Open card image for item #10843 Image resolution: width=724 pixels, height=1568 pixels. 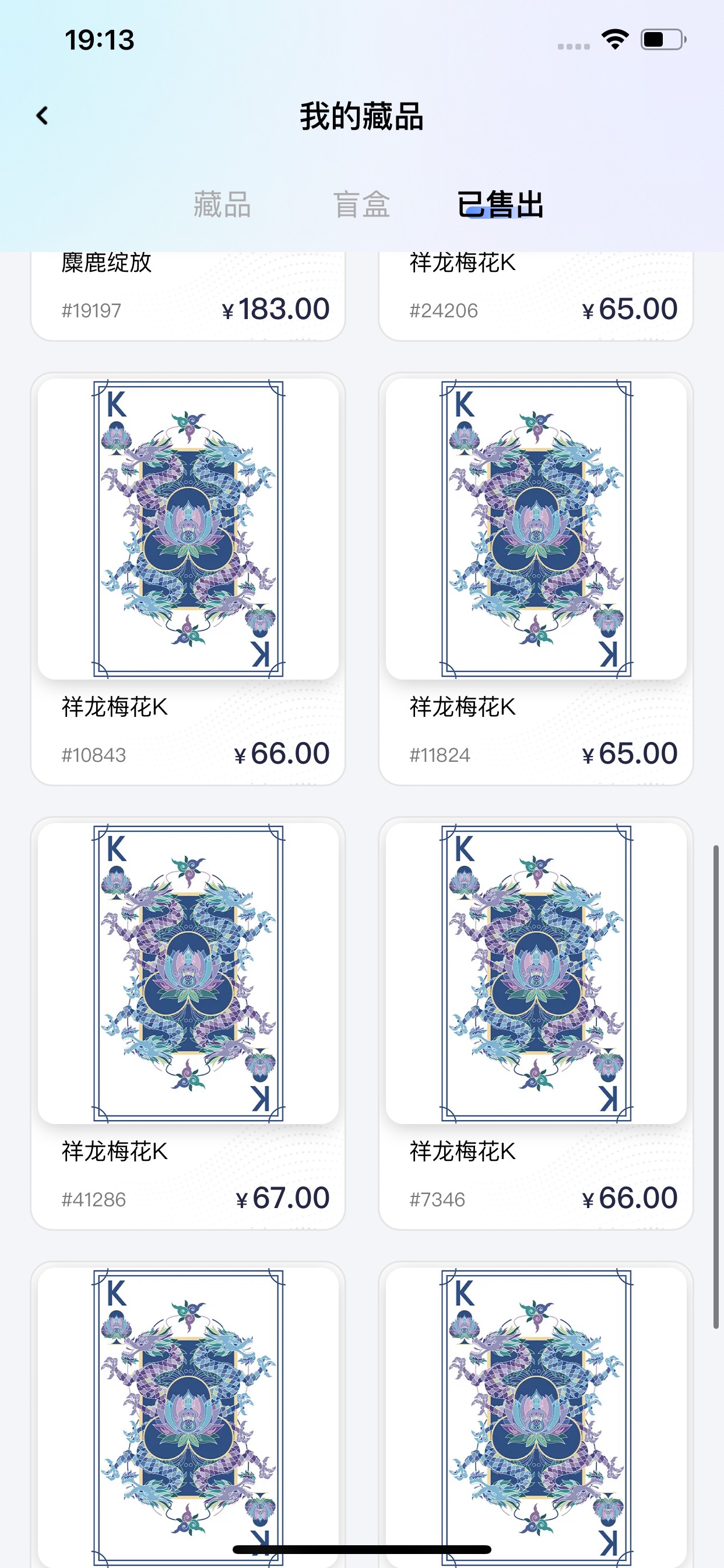click(188, 529)
